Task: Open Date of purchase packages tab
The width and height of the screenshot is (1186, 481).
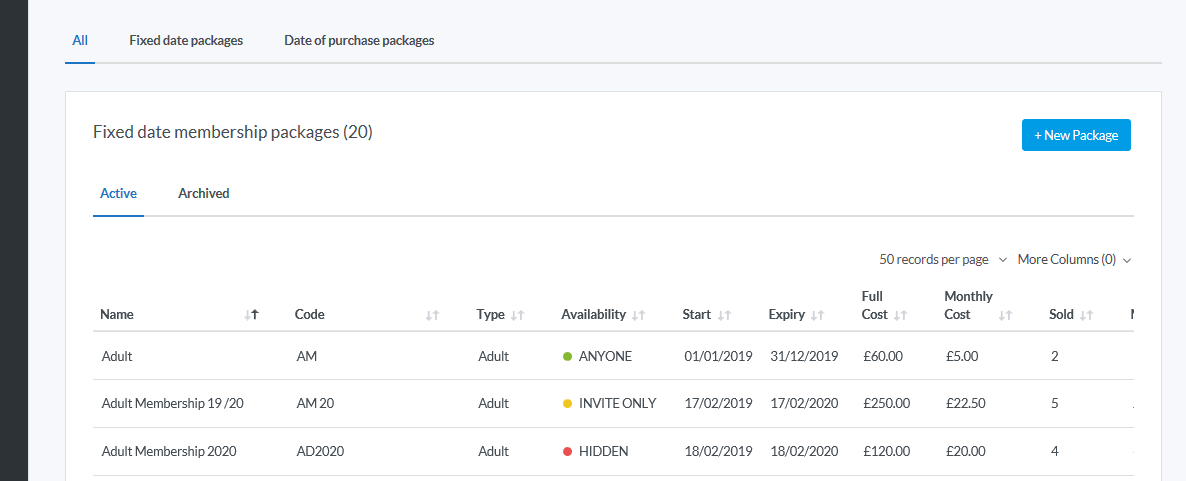Action: [359, 41]
